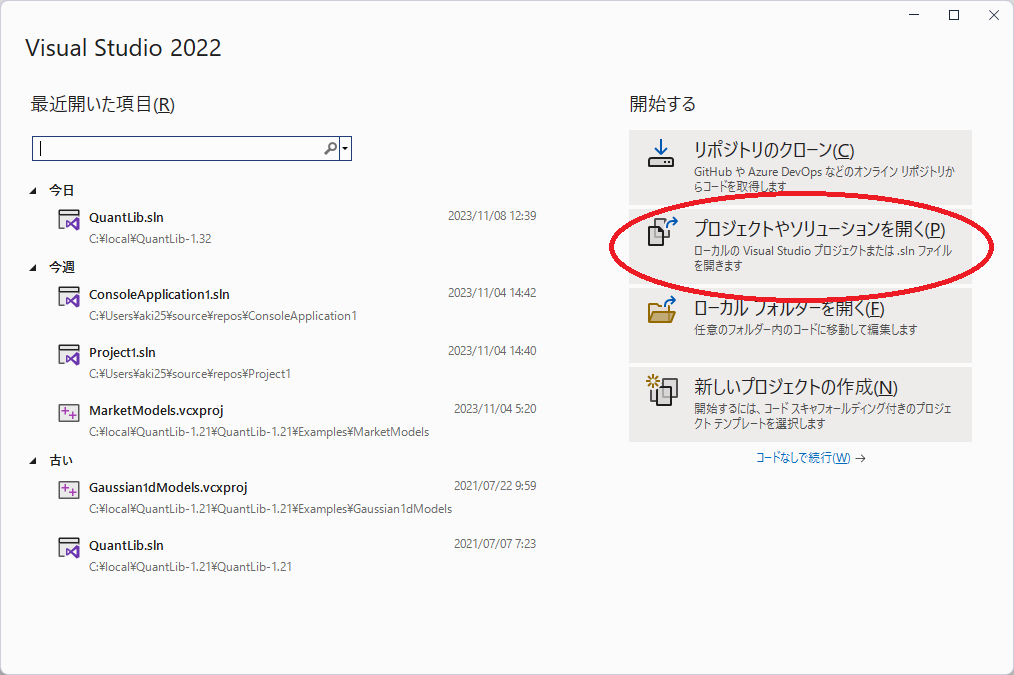Viewport: 1014px width, 675px height.
Task: Click the path C:¥Users¥aki25¥source¥repos¥ConsoleApplication1
Action: coord(222,316)
